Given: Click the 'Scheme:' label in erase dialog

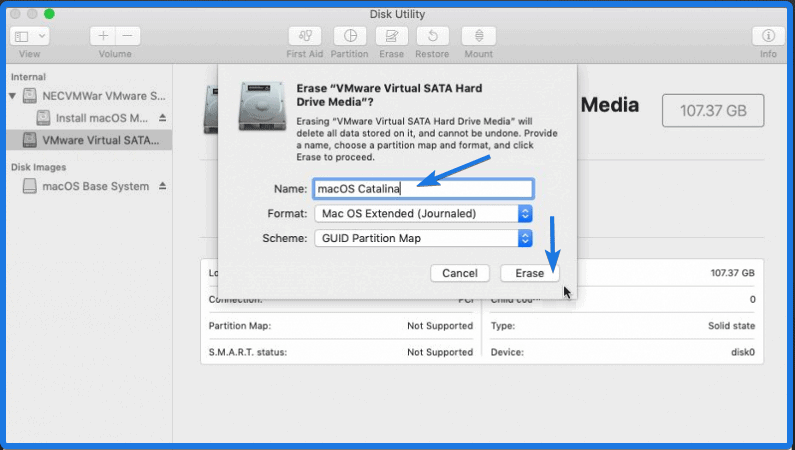Looking at the screenshot, I should 284,238.
